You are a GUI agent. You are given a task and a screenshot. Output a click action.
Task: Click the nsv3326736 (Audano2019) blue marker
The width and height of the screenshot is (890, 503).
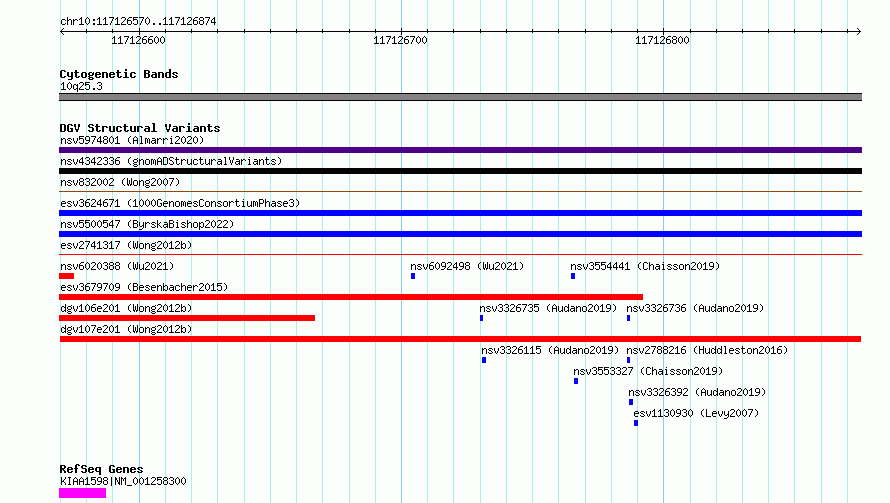[628, 318]
